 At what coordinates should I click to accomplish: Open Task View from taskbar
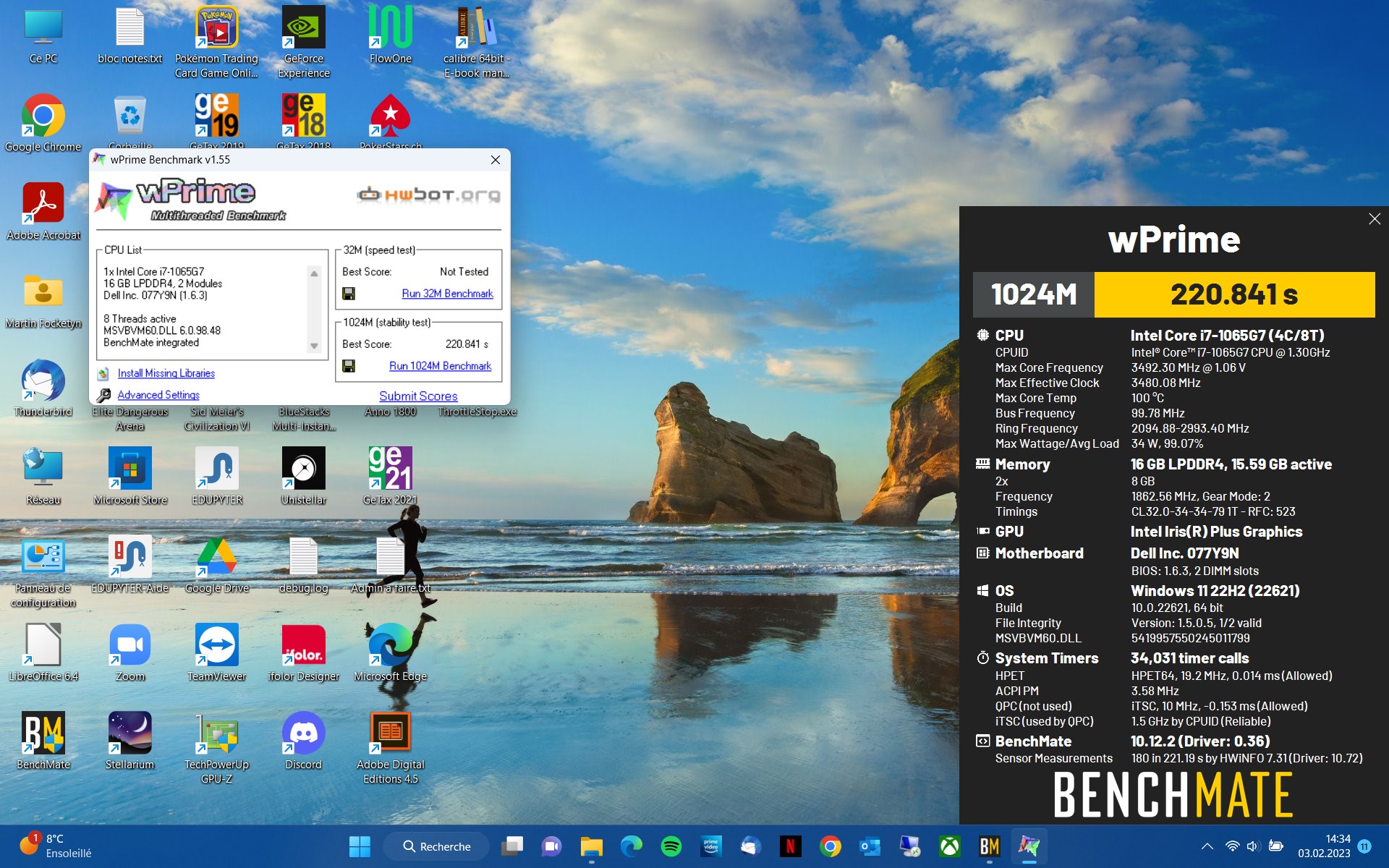tap(512, 846)
